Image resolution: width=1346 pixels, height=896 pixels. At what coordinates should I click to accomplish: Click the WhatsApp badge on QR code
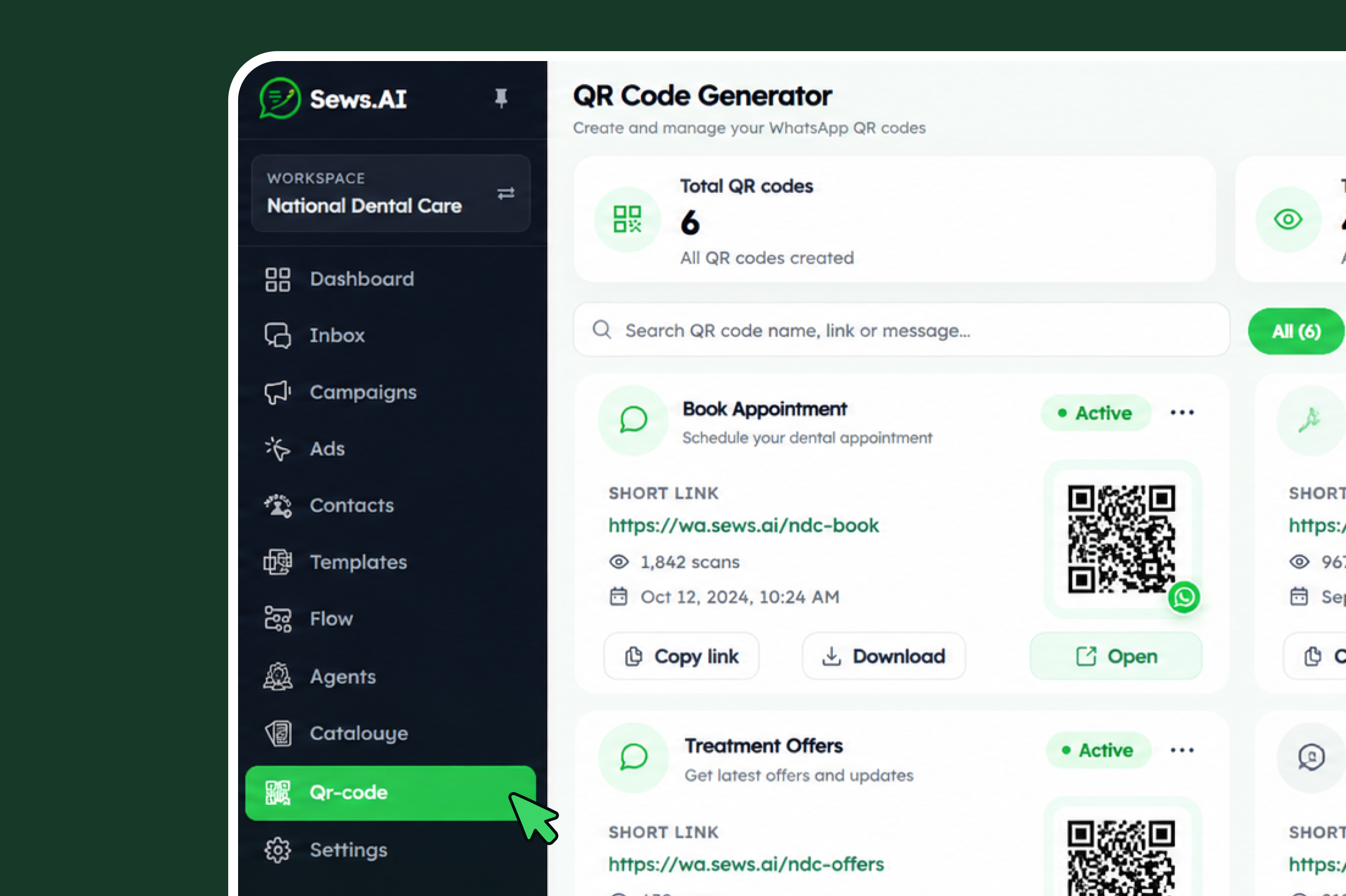pos(1184,597)
